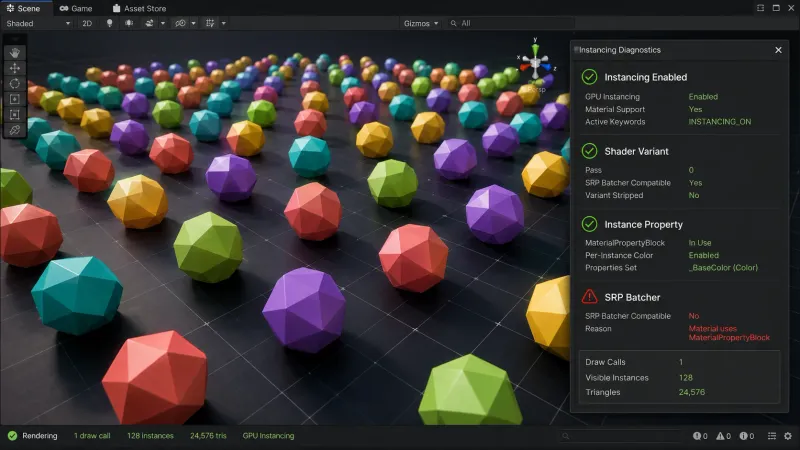Click the red 'Material uses MaterialPropertyBlock' reason
The image size is (800, 450).
tap(729, 333)
